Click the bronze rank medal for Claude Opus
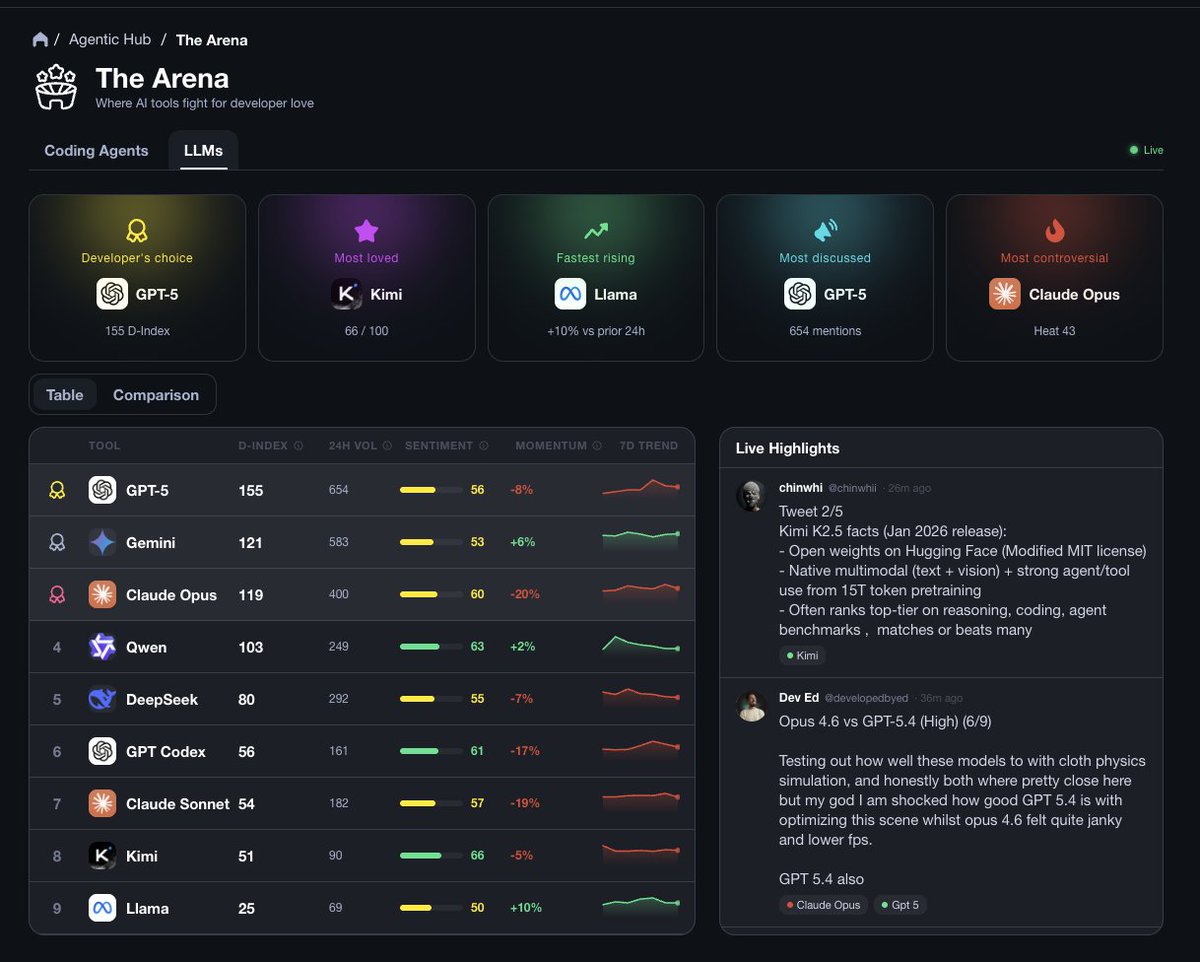 (57, 594)
